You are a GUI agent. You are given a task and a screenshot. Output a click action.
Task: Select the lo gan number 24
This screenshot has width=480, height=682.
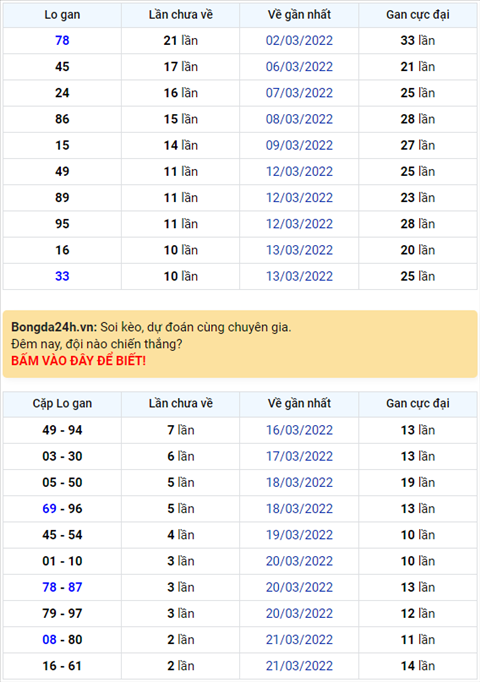[62, 93]
